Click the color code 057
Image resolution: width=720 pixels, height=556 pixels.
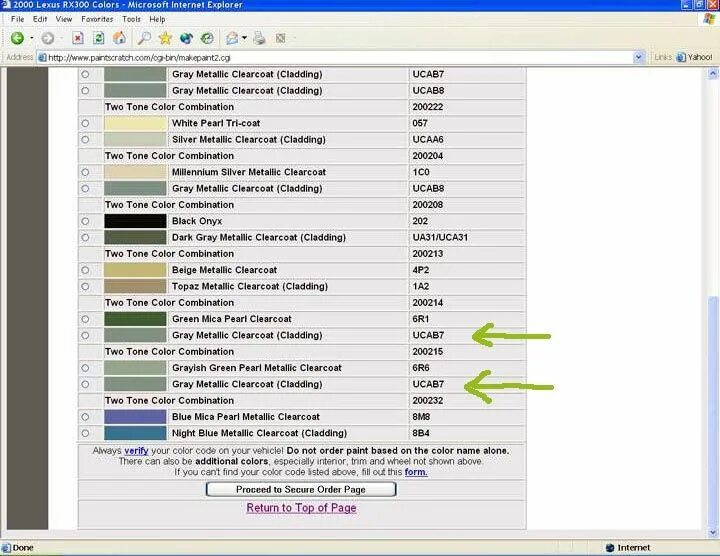(x=420, y=123)
